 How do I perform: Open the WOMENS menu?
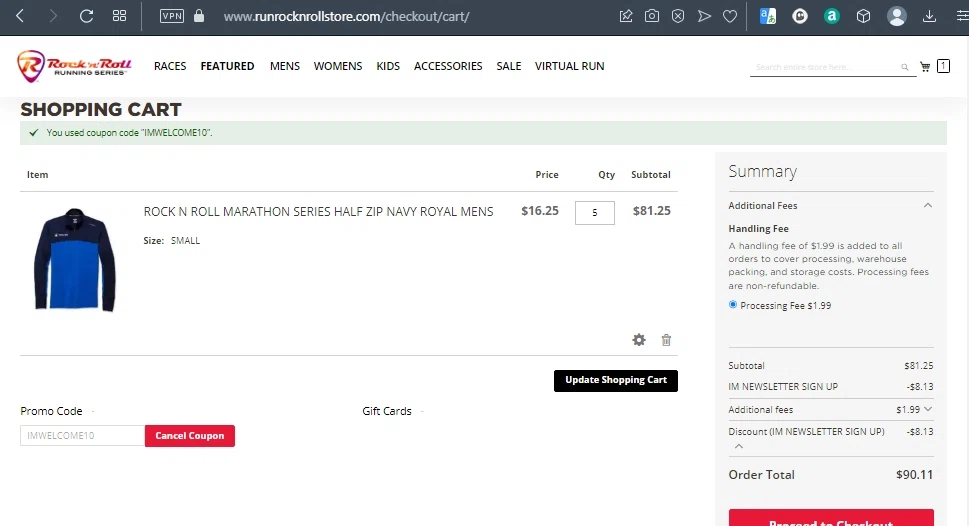[338, 66]
